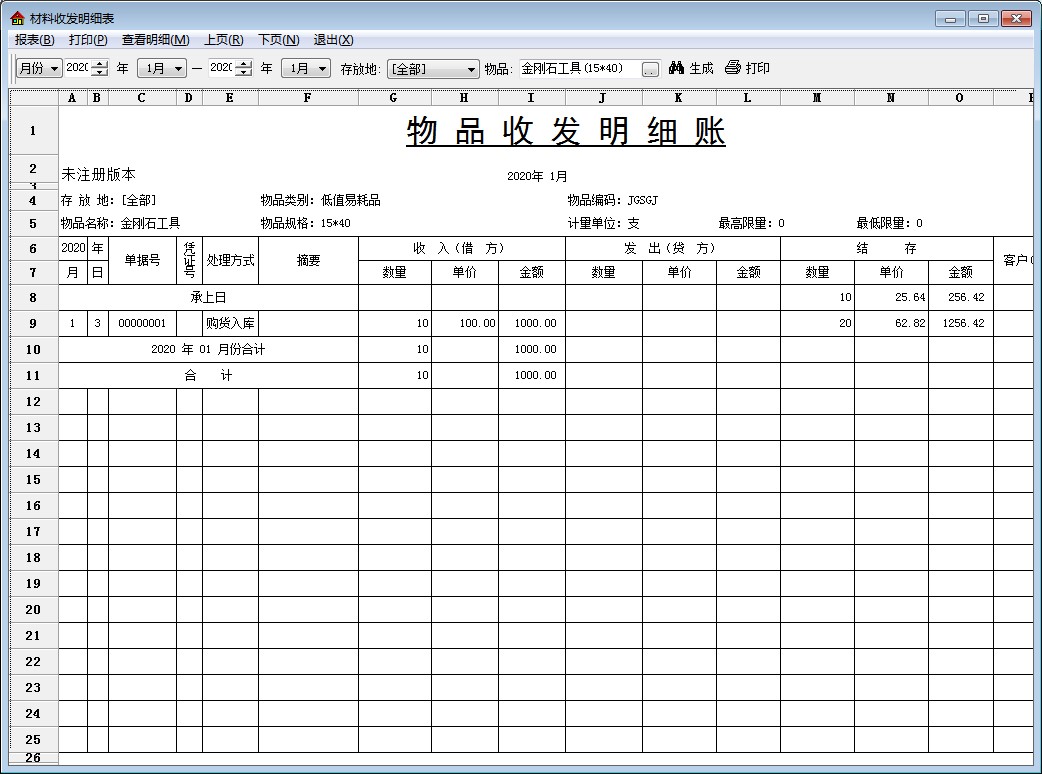Select row 9 header in spreadsheet

33,323
